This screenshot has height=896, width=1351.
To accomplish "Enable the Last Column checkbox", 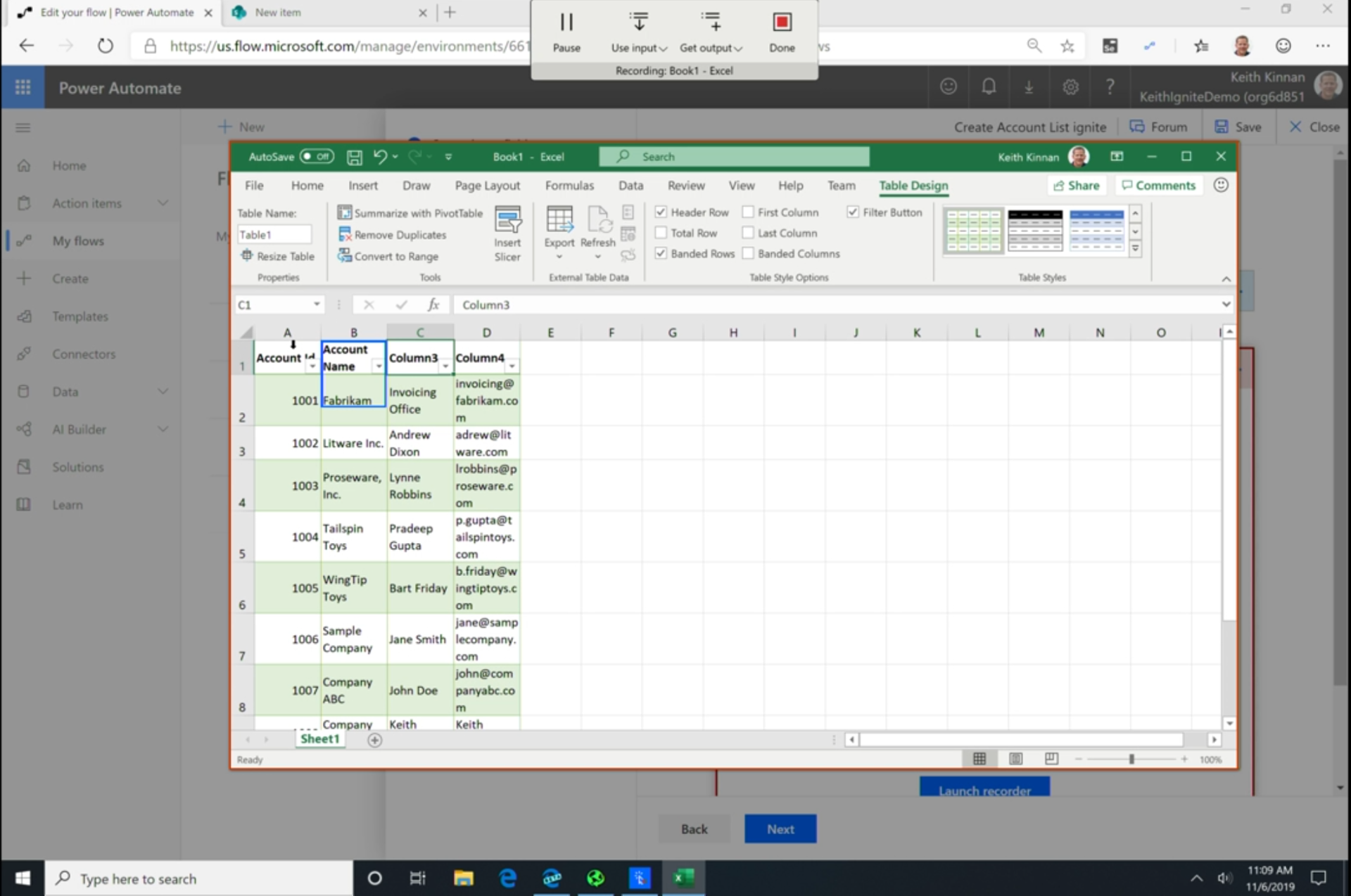I will [748, 233].
